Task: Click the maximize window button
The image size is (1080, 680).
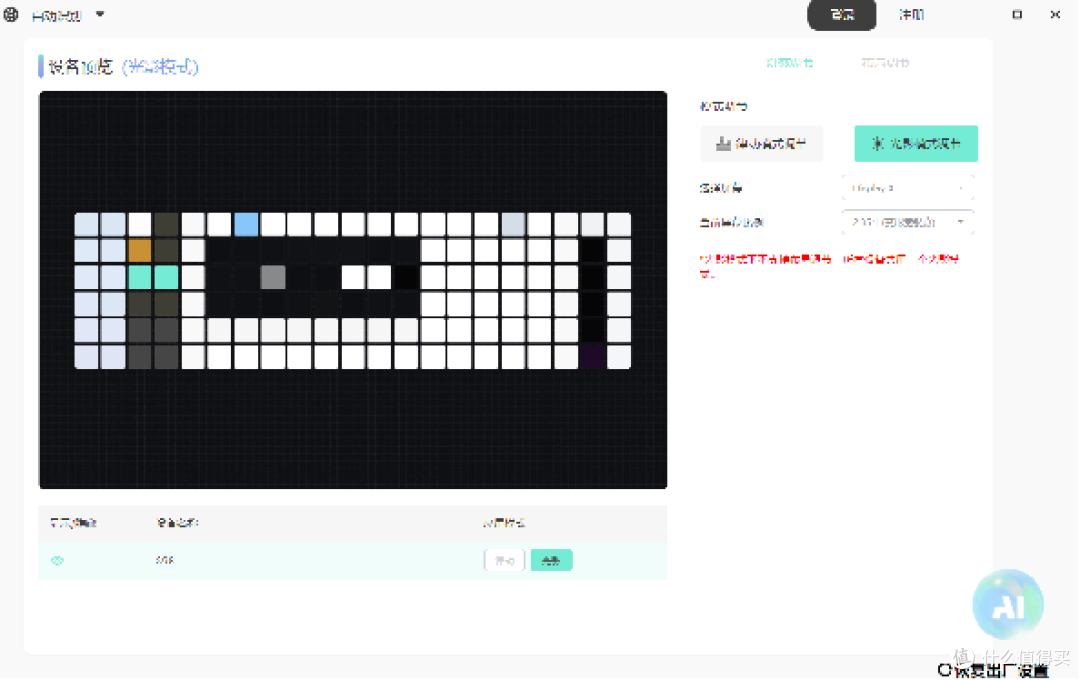Action: pos(1017,14)
